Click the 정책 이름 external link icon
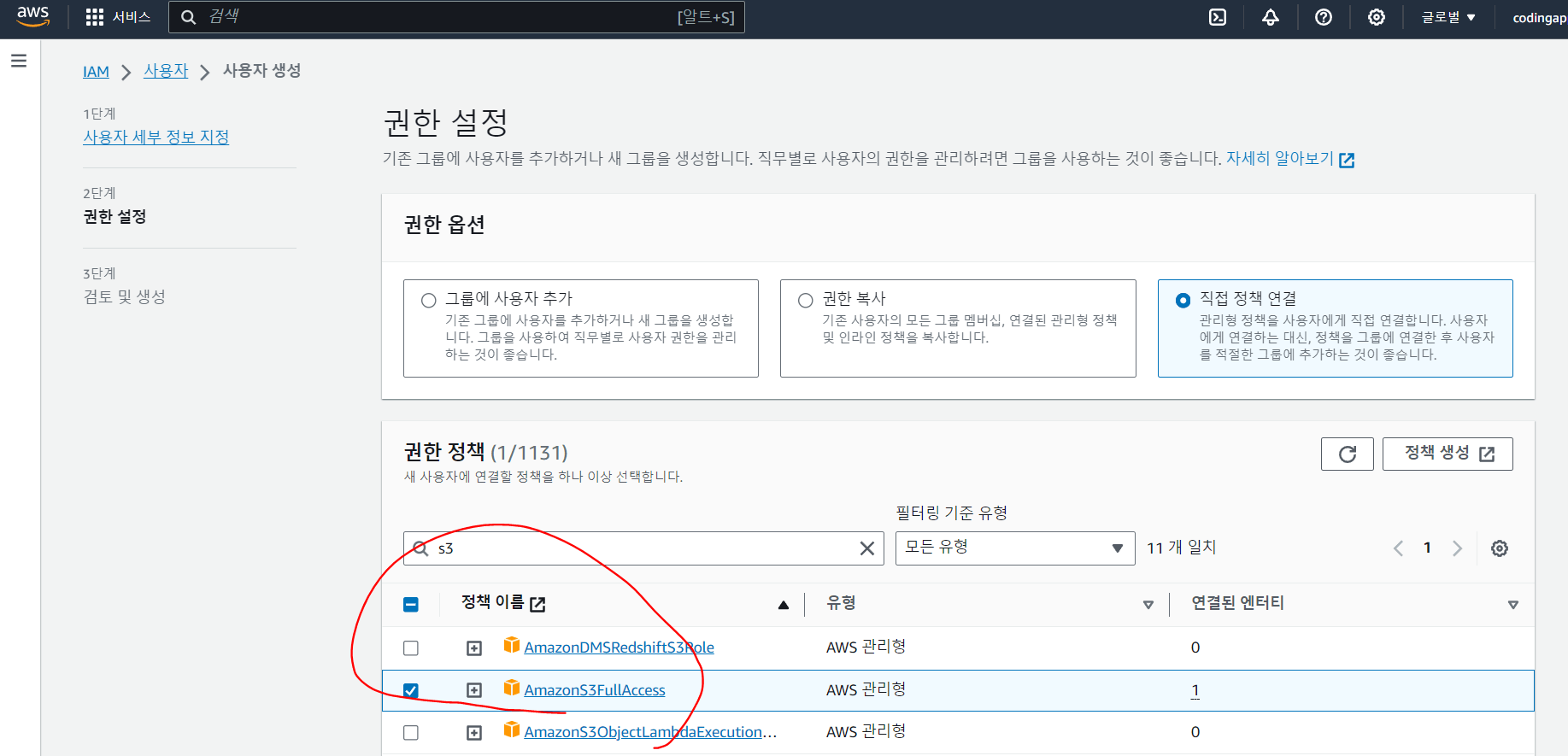The image size is (1568, 756). [537, 605]
